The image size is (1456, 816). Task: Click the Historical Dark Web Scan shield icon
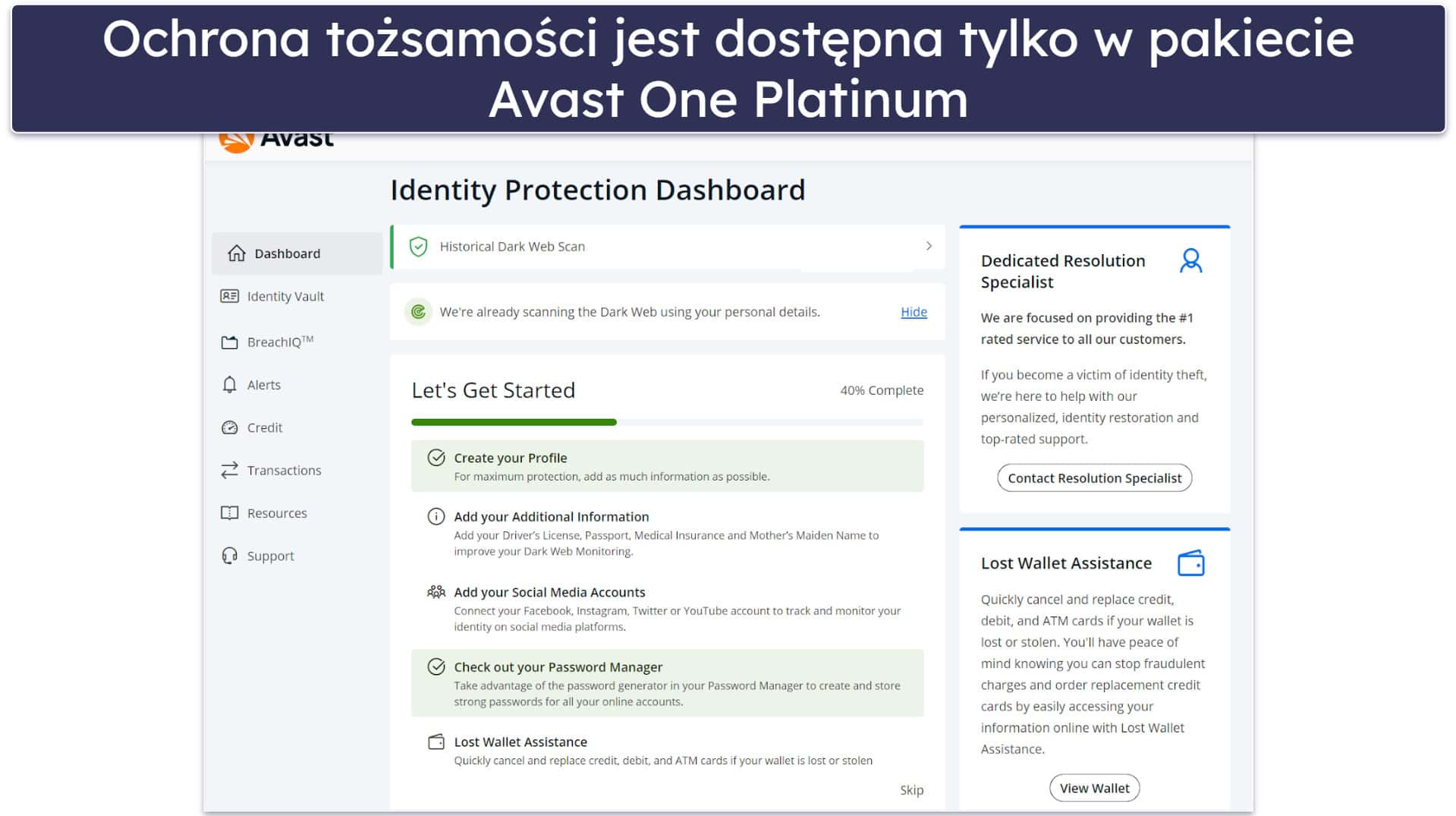click(418, 246)
